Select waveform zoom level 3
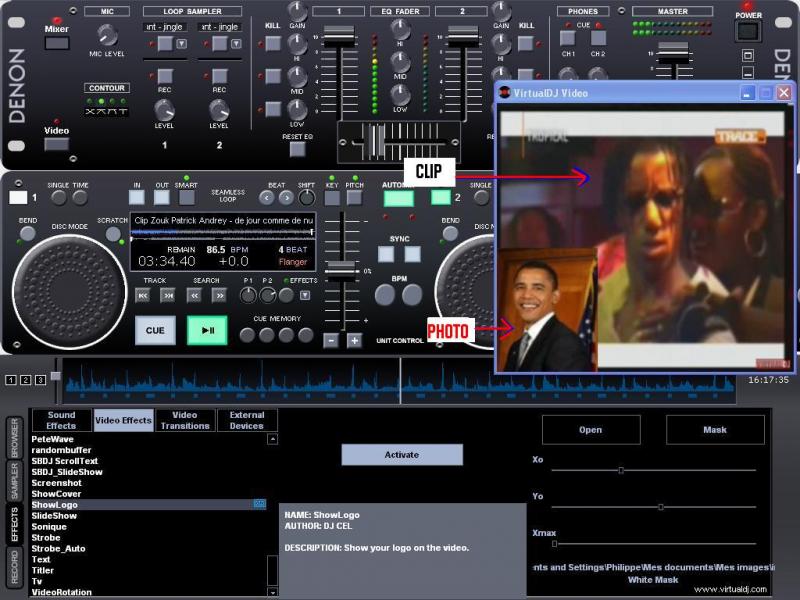 coord(40,380)
